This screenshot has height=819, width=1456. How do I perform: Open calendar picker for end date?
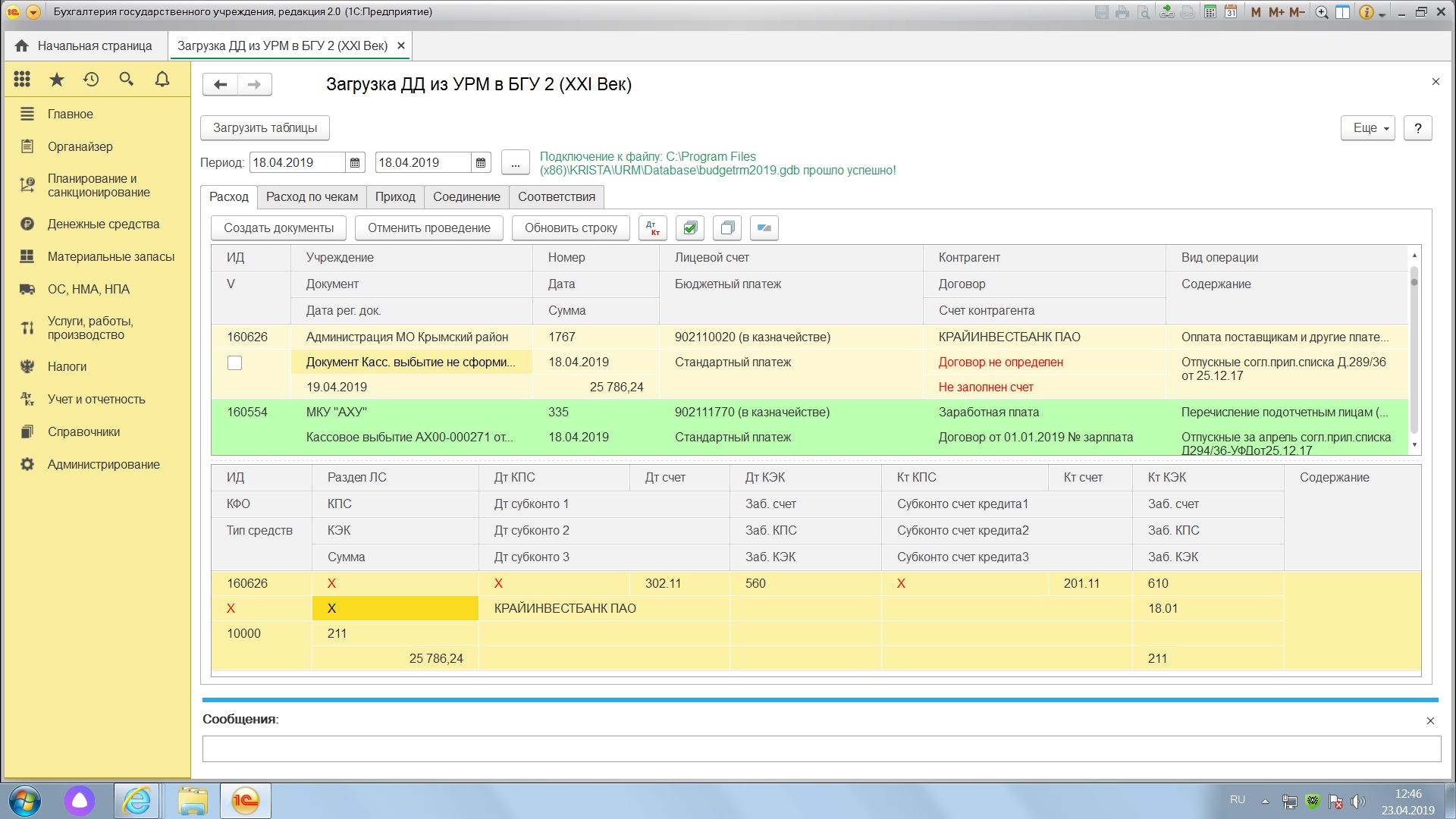pos(481,162)
